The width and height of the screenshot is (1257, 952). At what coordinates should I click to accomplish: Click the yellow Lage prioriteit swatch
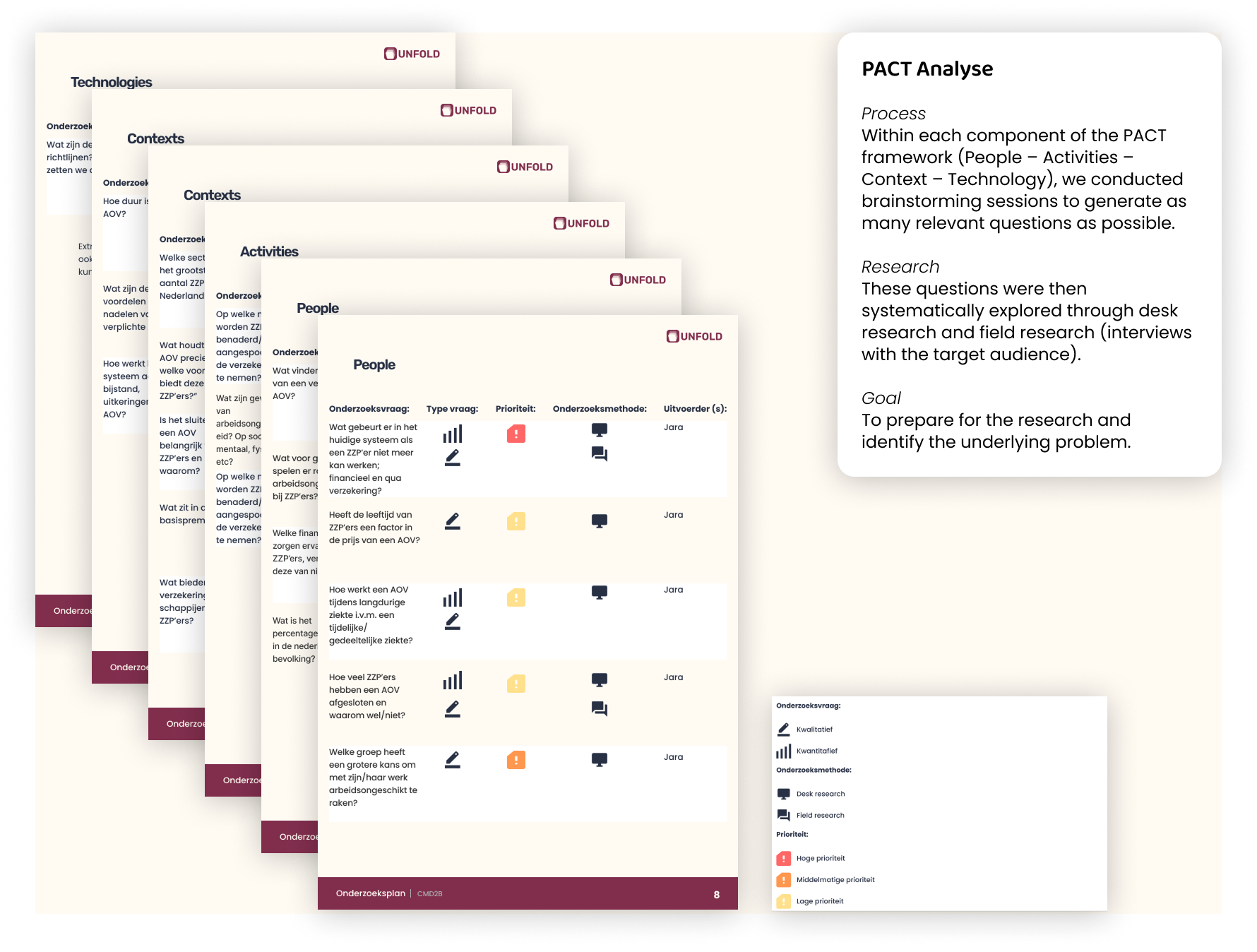click(x=784, y=901)
